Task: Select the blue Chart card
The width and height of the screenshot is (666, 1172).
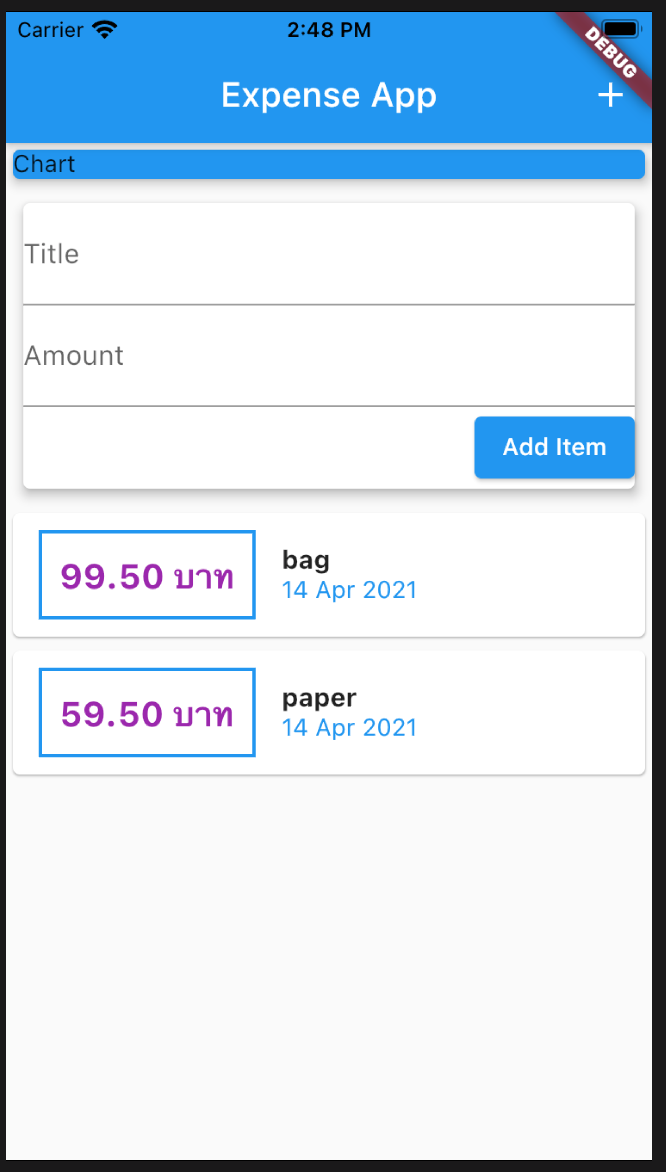Action: point(328,164)
